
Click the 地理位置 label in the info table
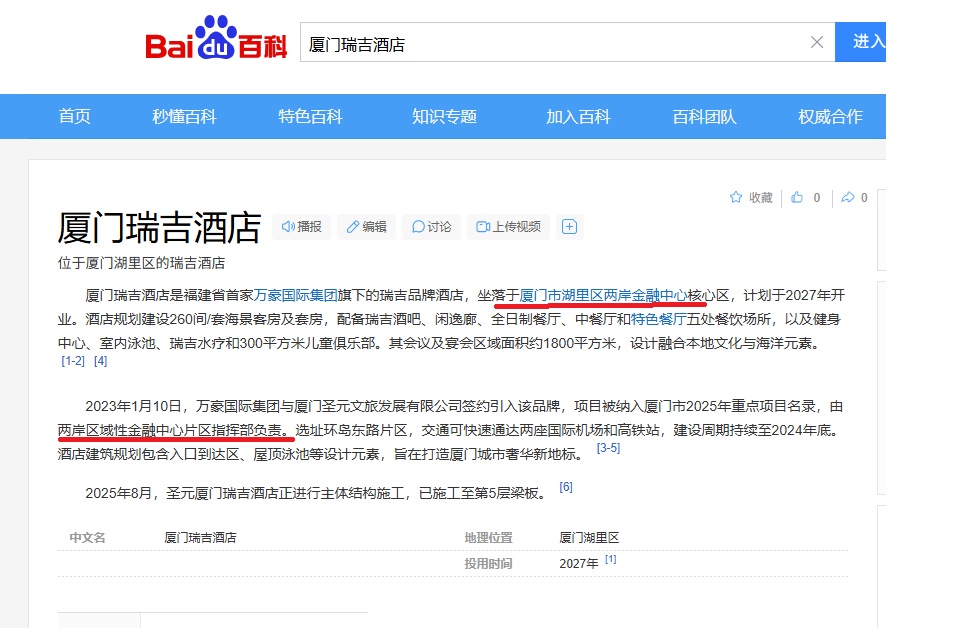pos(488,538)
